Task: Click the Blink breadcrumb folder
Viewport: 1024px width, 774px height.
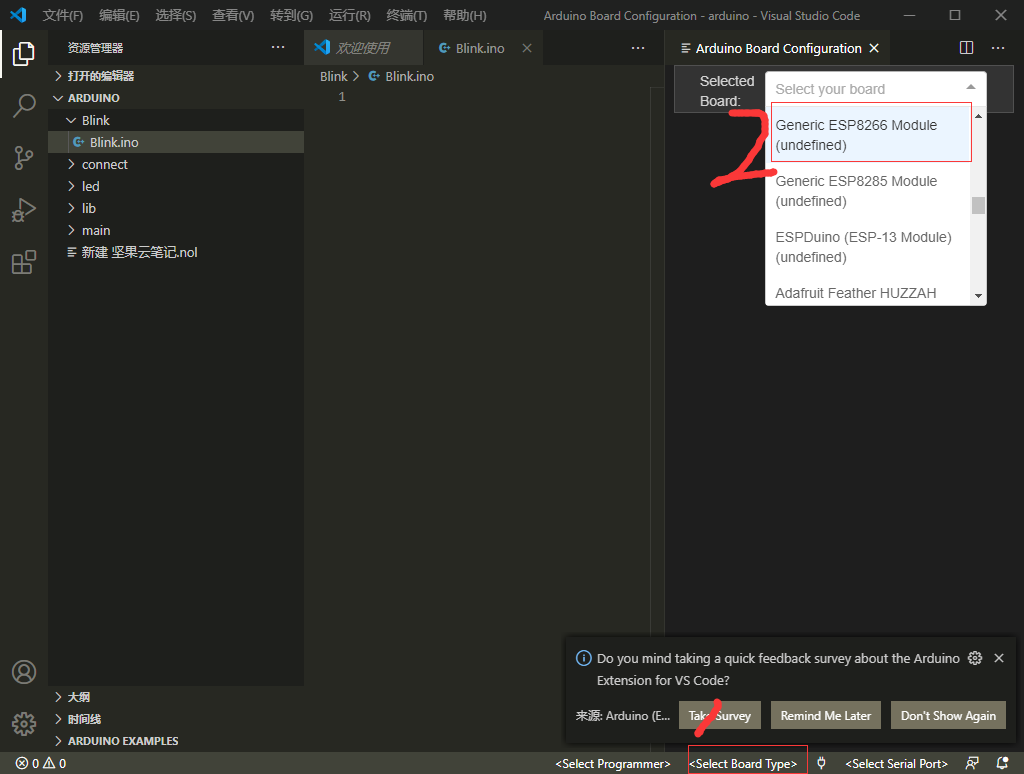Action: [334, 76]
